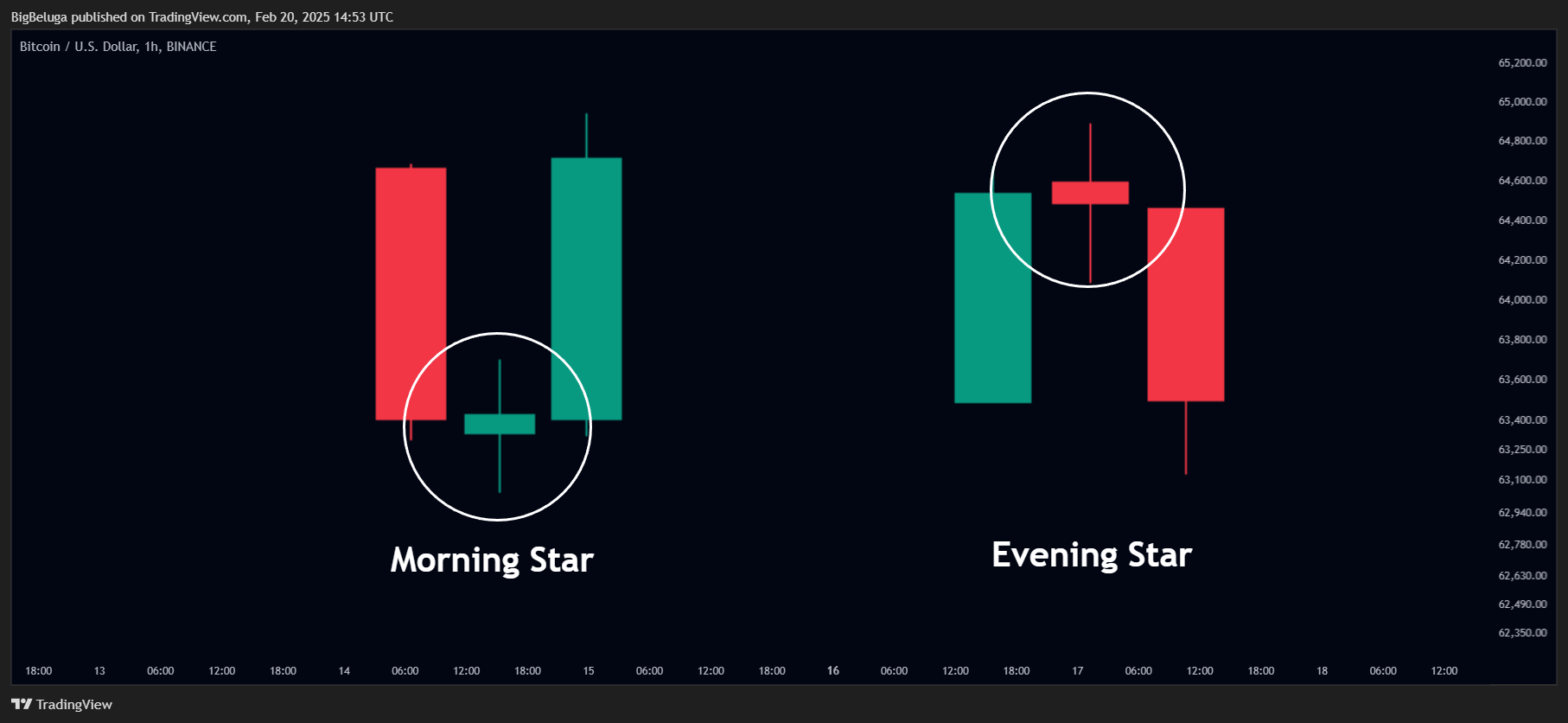Click the TradingView text in the footer
Viewport: 1568px width, 723px height.
coord(74,705)
